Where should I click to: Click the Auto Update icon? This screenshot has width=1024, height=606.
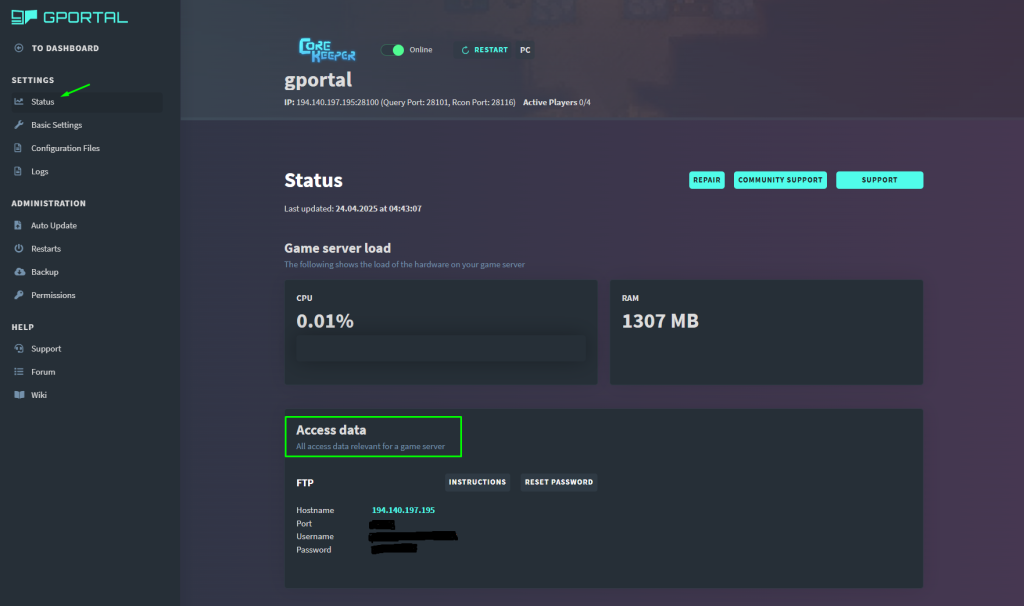18,225
